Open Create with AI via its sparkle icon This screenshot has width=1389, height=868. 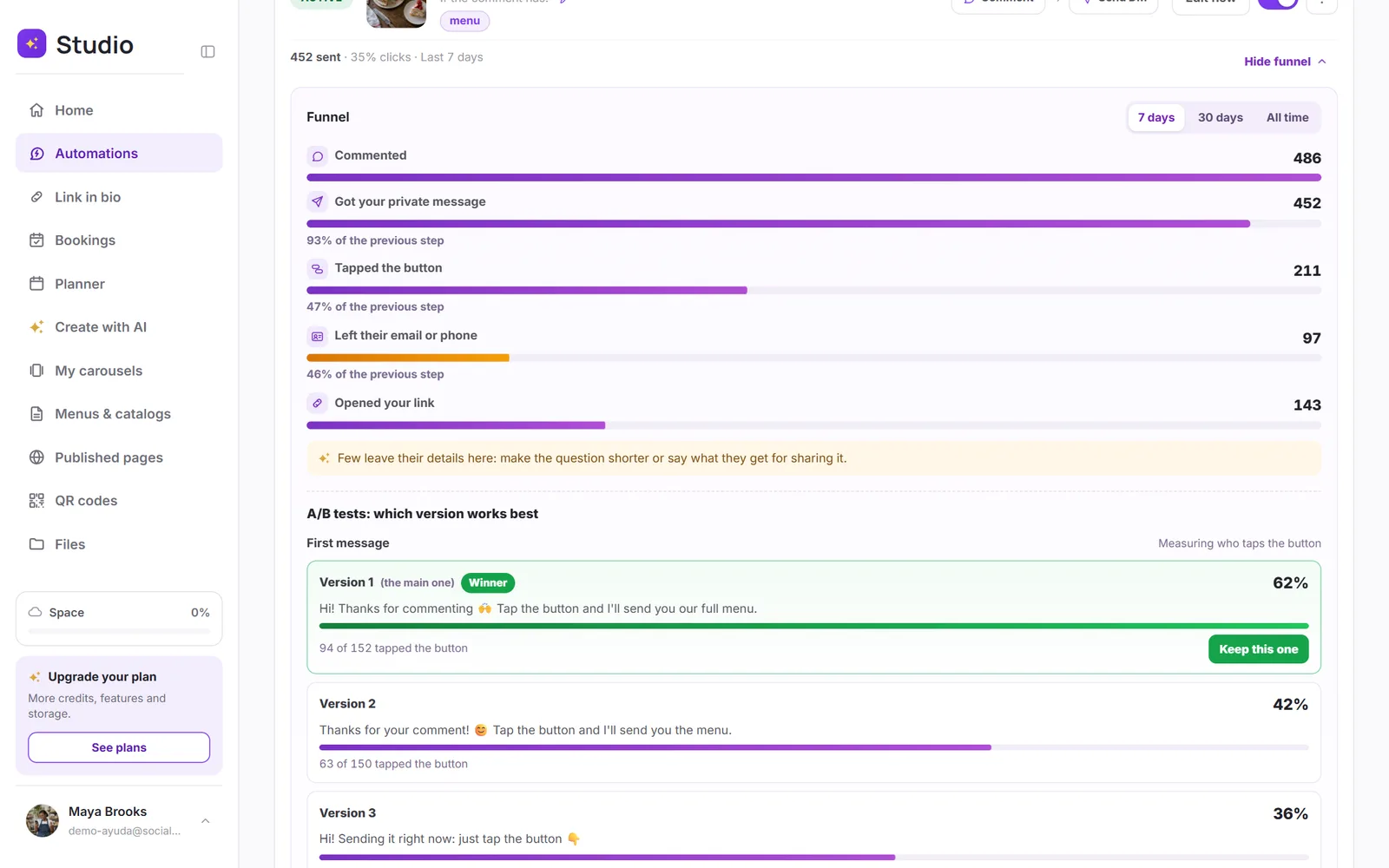pos(36,327)
